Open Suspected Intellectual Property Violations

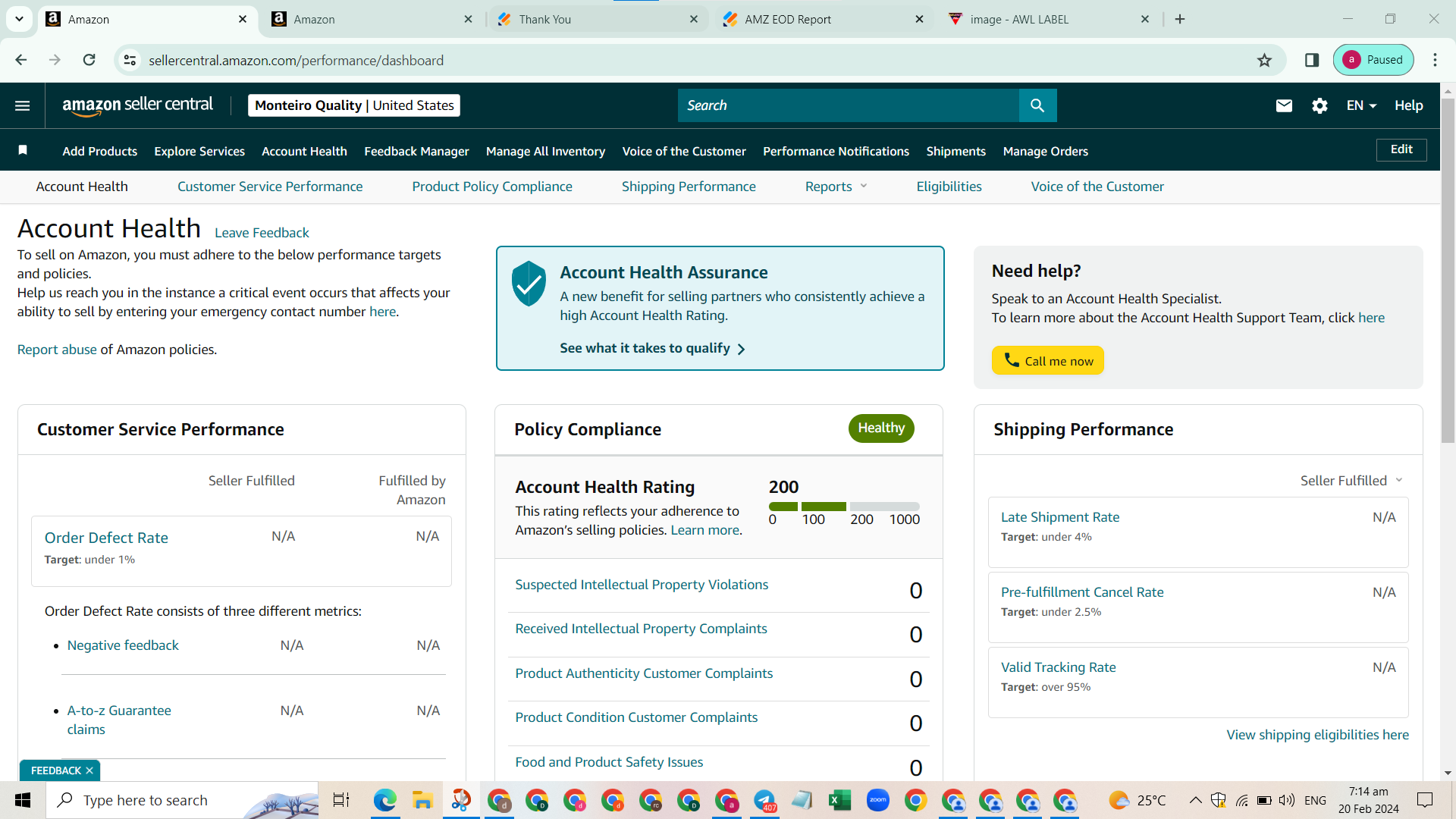[x=642, y=585]
